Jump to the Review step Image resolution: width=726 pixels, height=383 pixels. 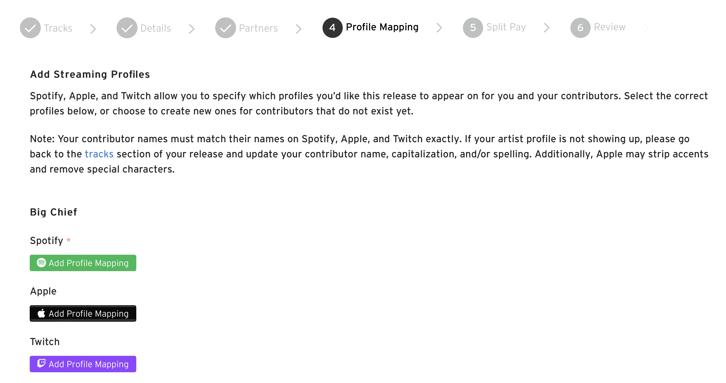609,27
